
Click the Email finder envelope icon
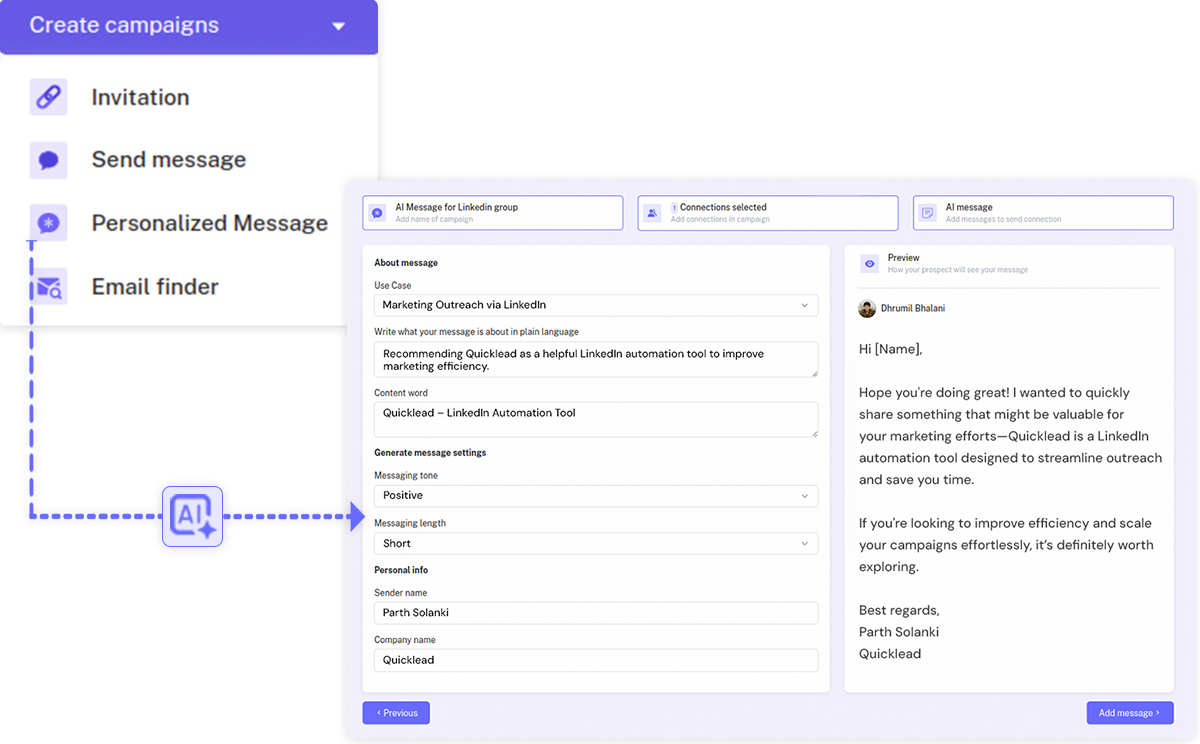(x=49, y=286)
